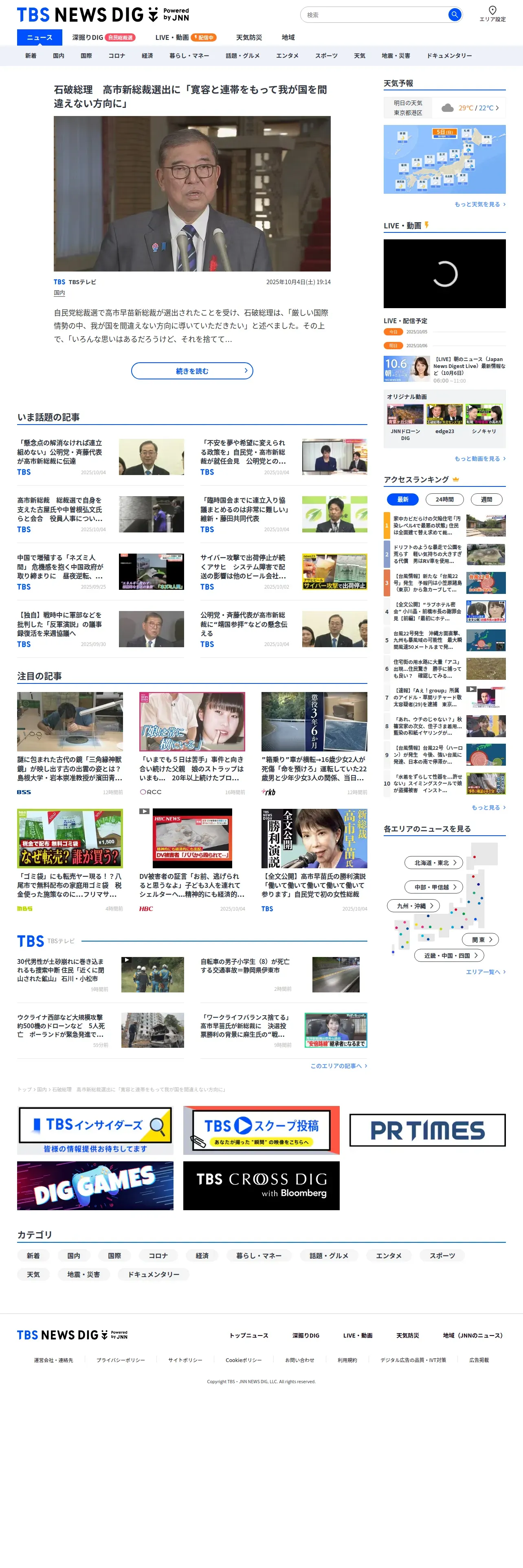Select the 暮らし・マネー pill in カテゴリ
523x1568 pixels.
pyautogui.click(x=259, y=1255)
